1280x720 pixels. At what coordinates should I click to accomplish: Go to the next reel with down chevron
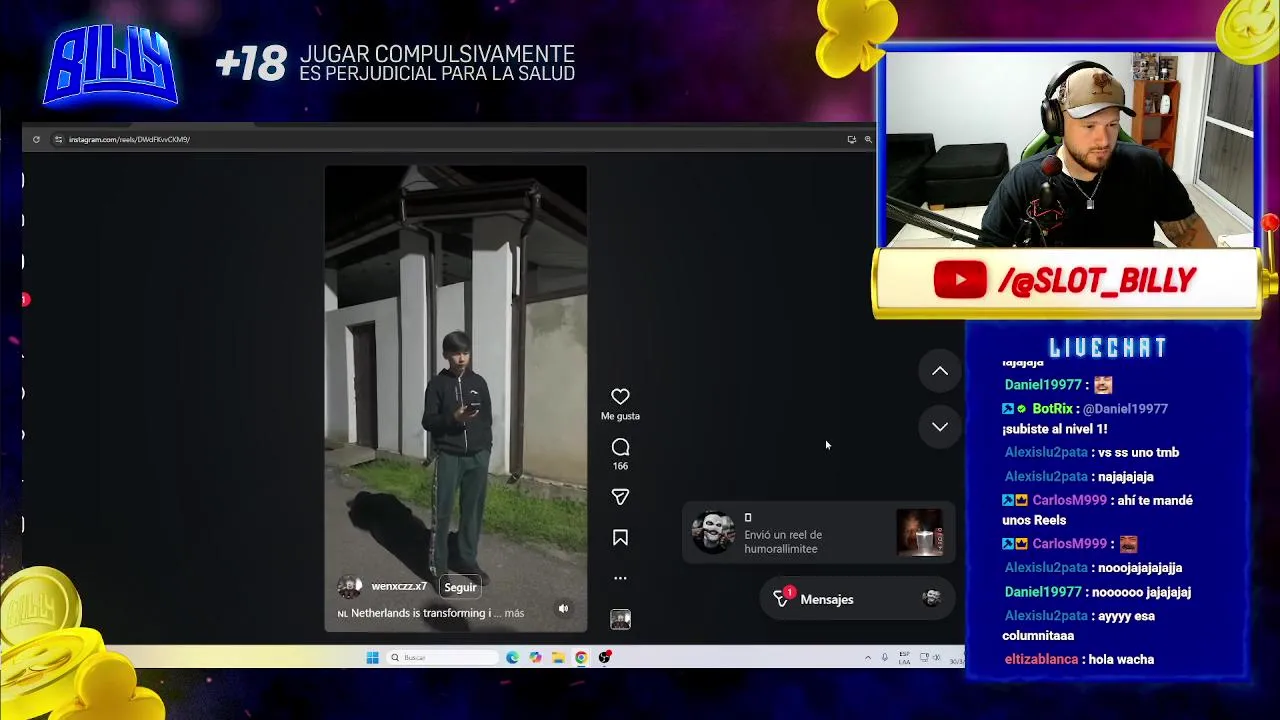click(940, 427)
